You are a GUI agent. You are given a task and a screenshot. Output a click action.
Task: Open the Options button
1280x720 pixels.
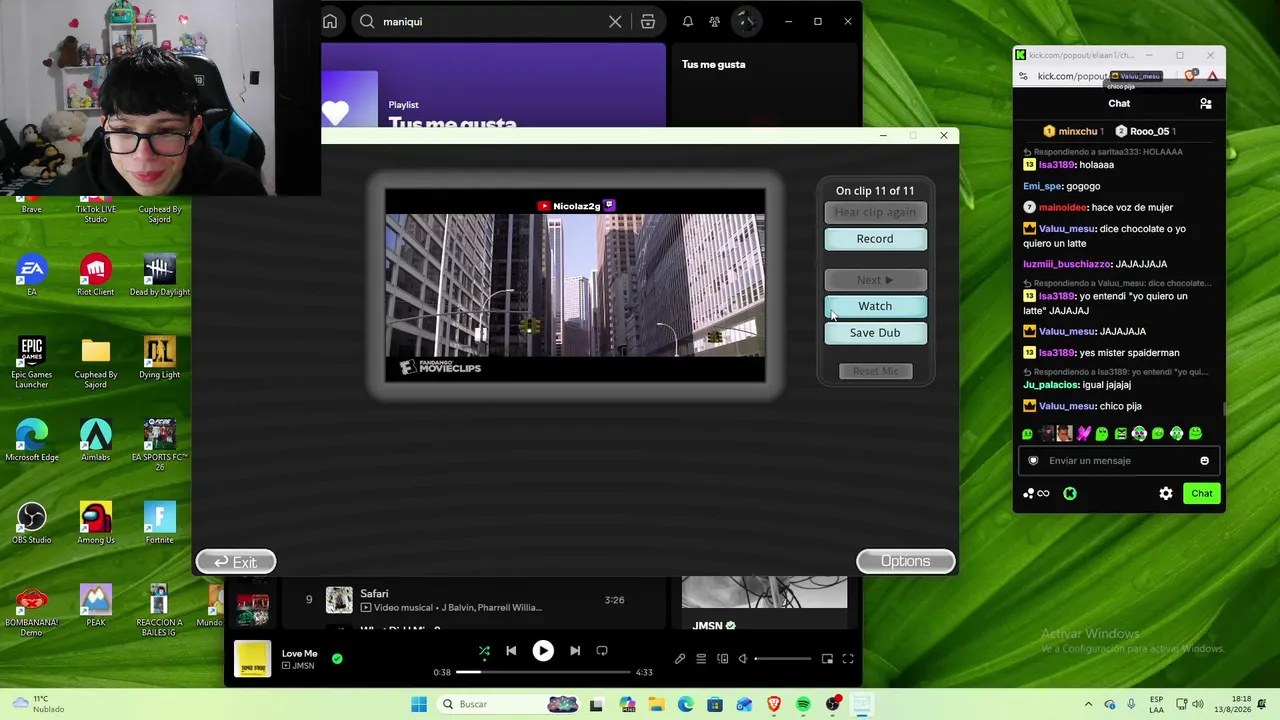pyautogui.click(x=905, y=561)
